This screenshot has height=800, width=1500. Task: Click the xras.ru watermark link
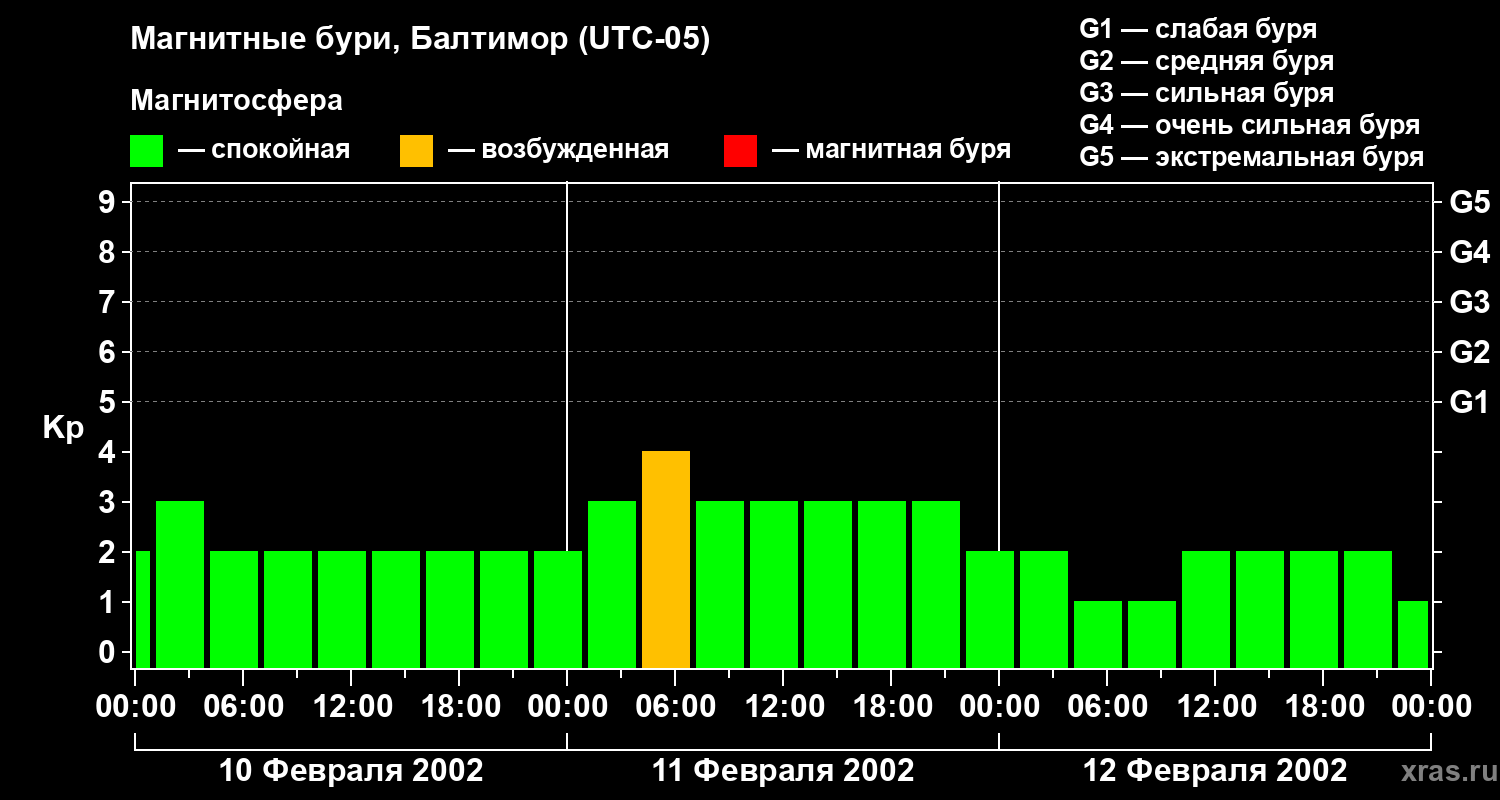[1444, 771]
